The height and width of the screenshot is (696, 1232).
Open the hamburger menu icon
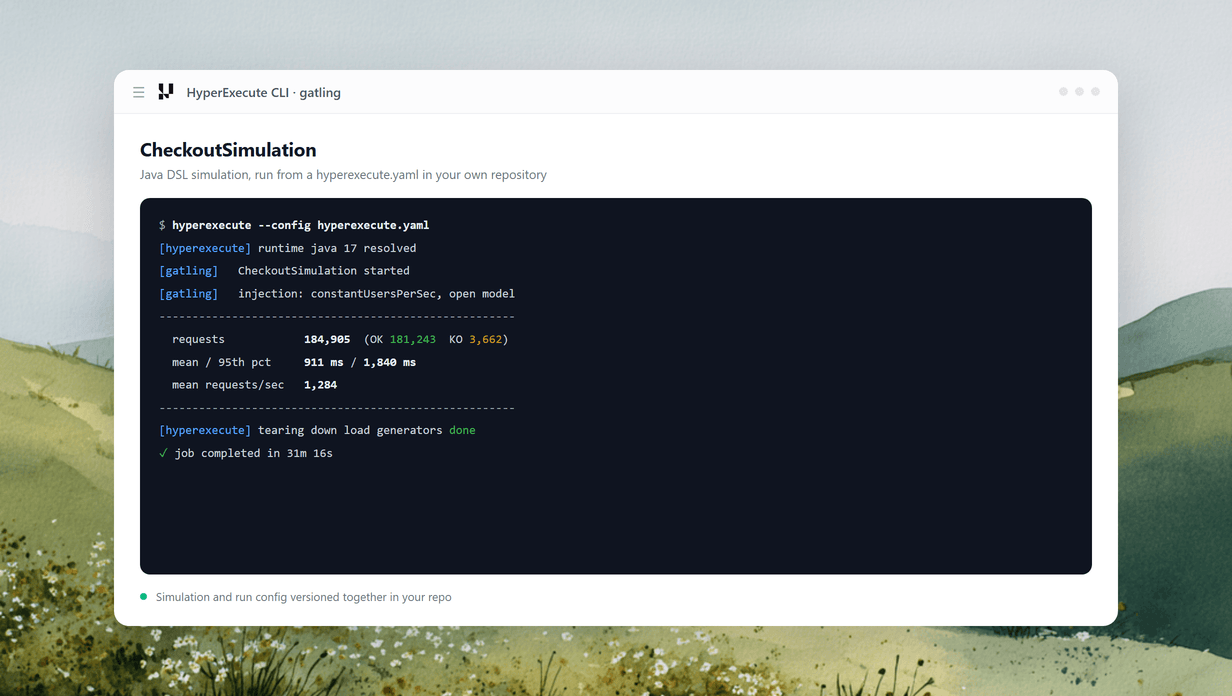pyautogui.click(x=139, y=92)
